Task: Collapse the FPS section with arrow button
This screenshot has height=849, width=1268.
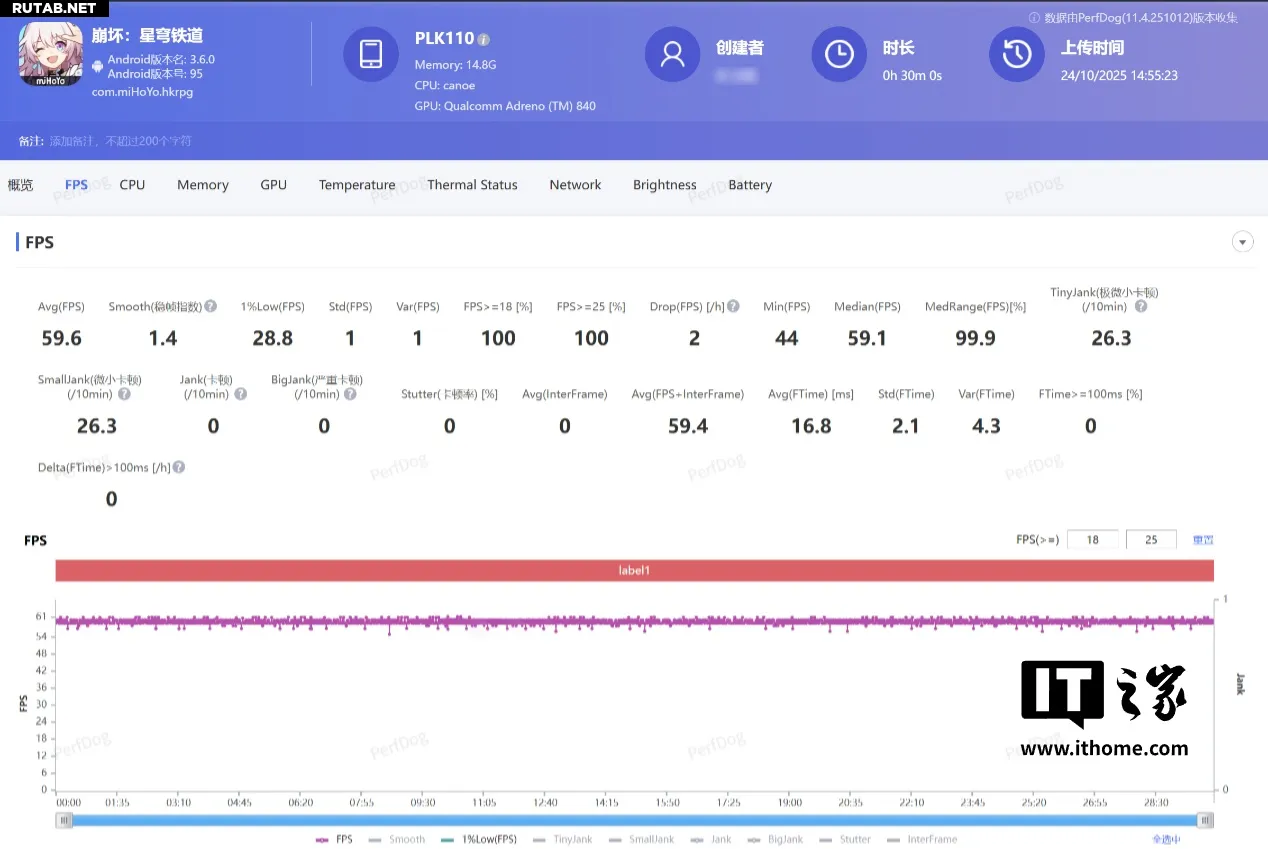Action: (x=1243, y=242)
